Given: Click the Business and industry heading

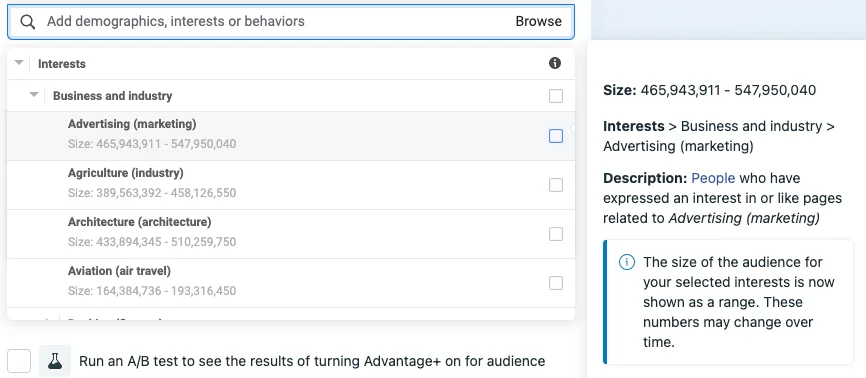Looking at the screenshot, I should pos(113,96).
